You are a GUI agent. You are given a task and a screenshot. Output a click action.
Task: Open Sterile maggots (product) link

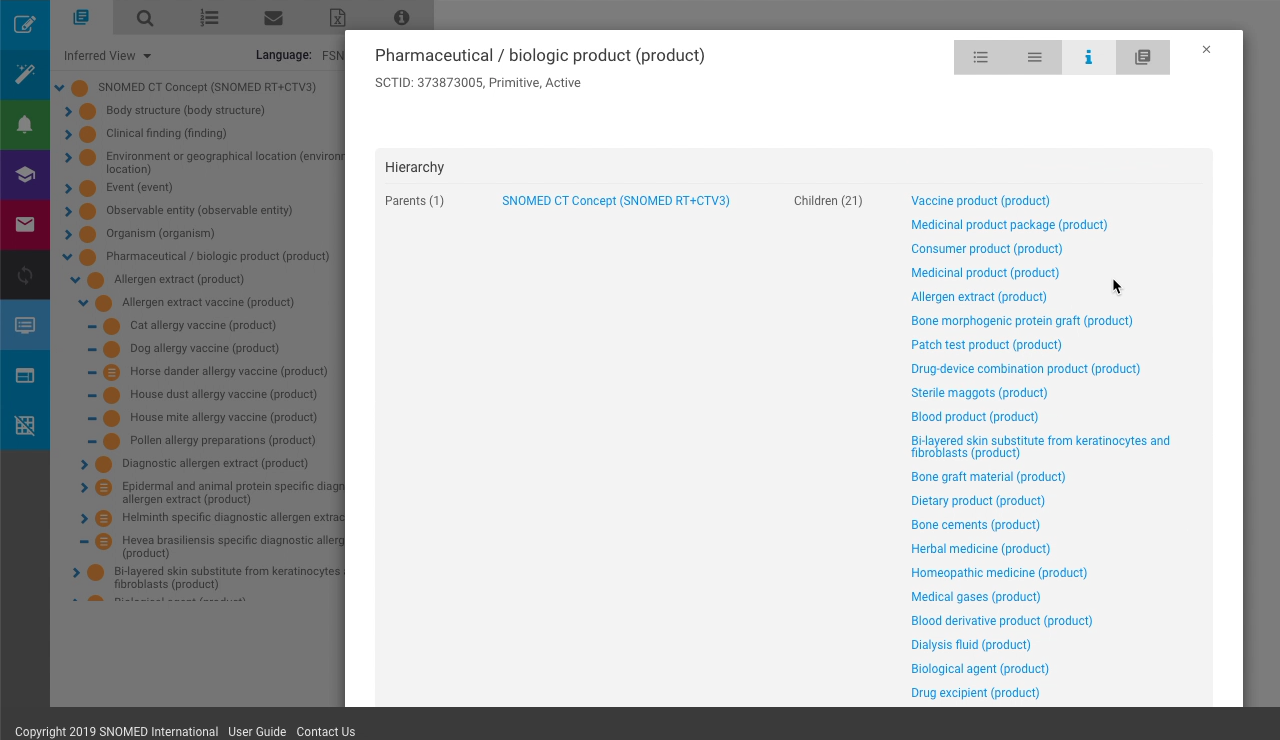coord(979,393)
